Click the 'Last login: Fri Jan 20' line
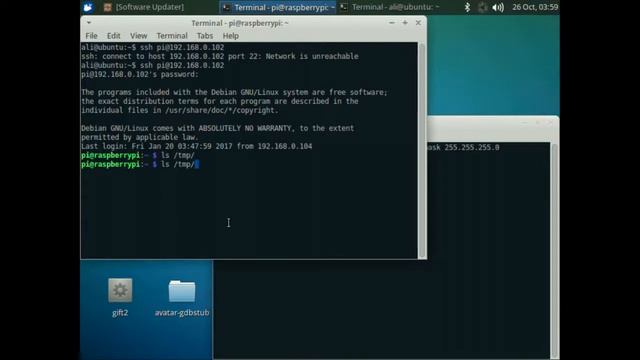This screenshot has height=360, width=640. [196, 146]
